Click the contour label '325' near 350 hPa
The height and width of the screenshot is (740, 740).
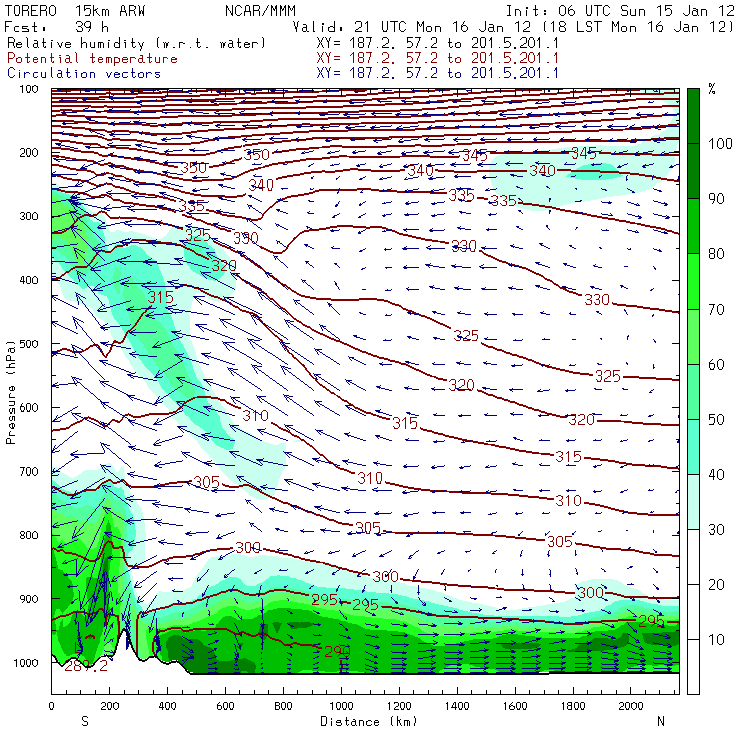point(197,235)
